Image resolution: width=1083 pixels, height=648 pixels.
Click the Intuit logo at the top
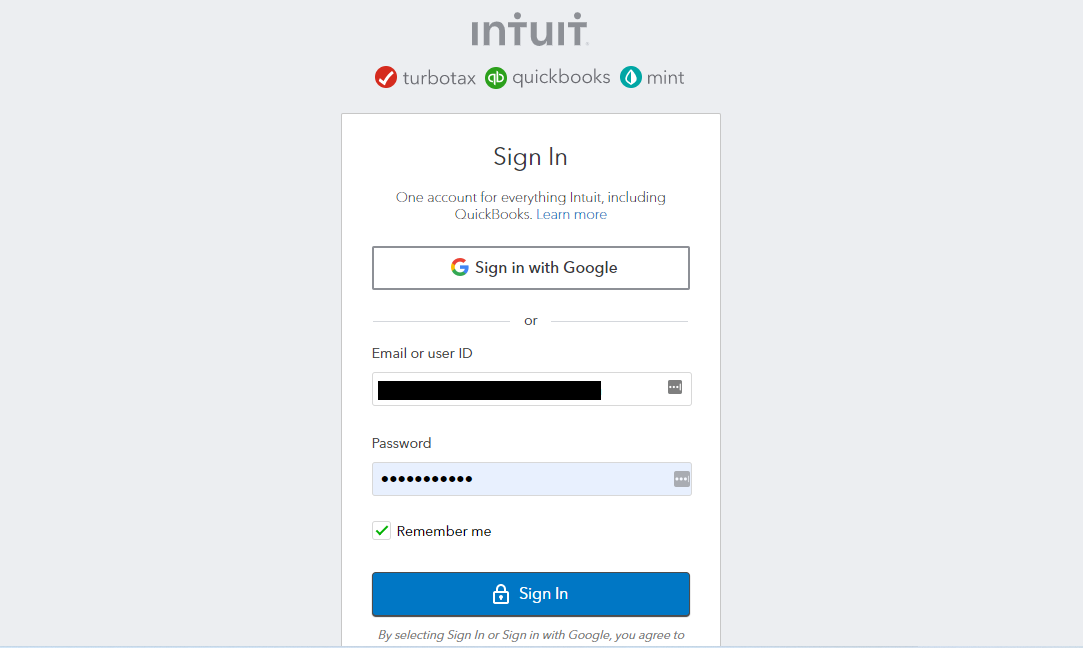pos(530,30)
